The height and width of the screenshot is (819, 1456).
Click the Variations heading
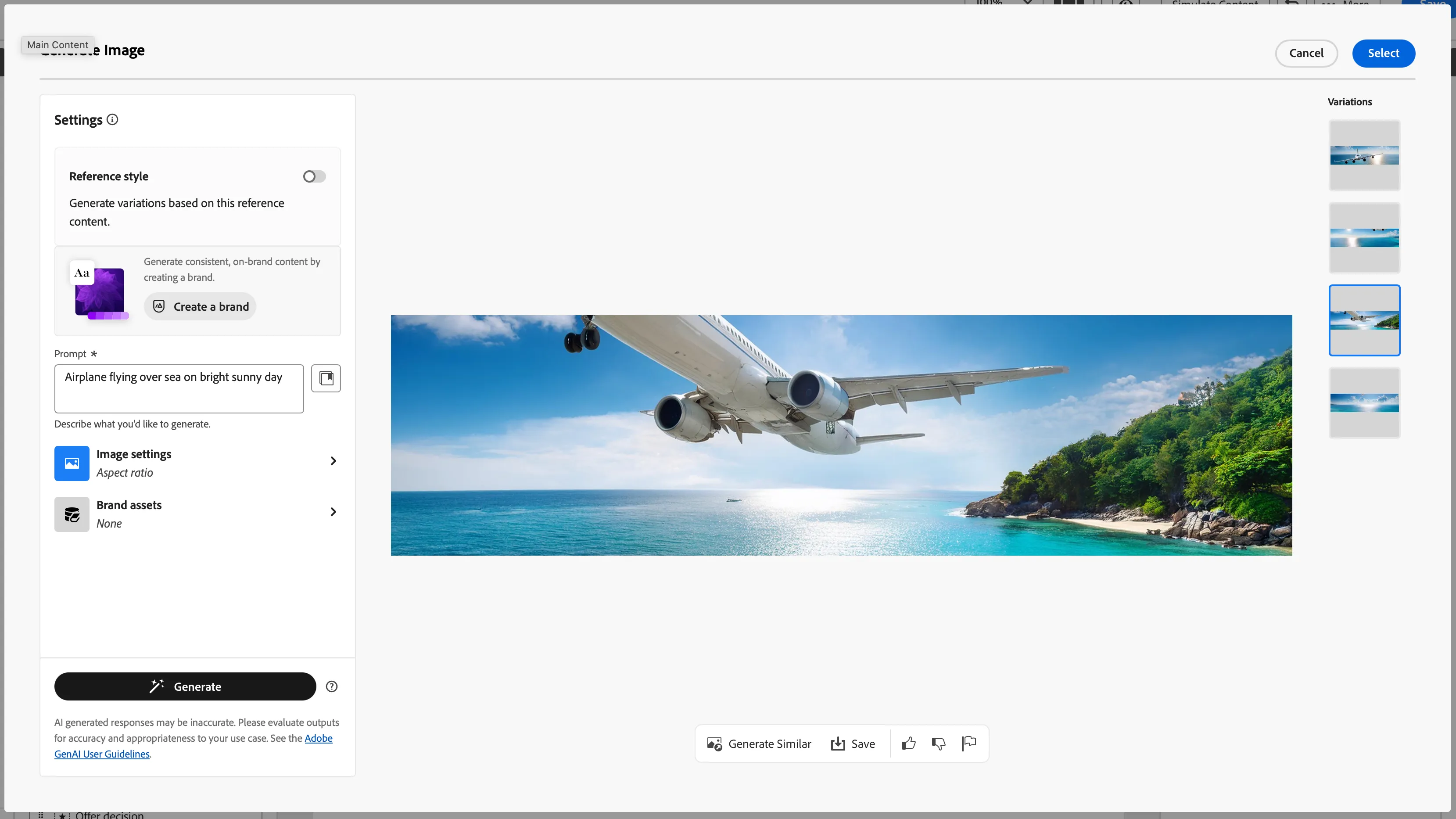pos(1350,102)
